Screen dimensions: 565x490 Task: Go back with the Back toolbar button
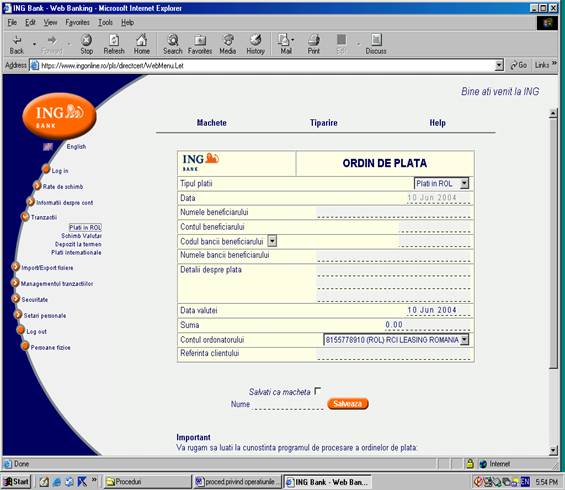[x=17, y=45]
